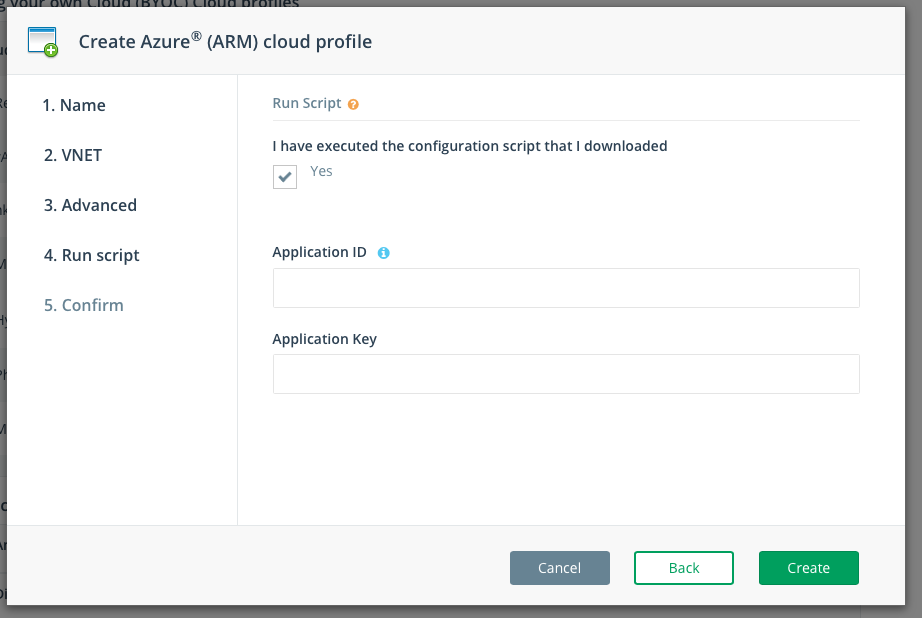Focus the Application Key input field
The height and width of the screenshot is (618, 922).
(x=566, y=374)
